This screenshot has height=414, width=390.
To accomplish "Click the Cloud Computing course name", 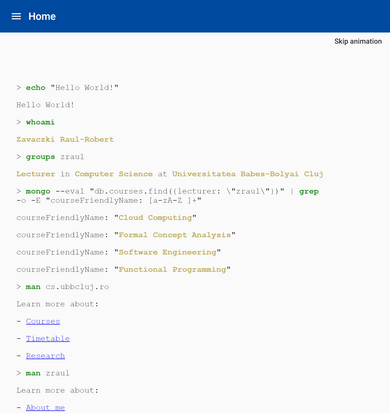I will [155, 218].
